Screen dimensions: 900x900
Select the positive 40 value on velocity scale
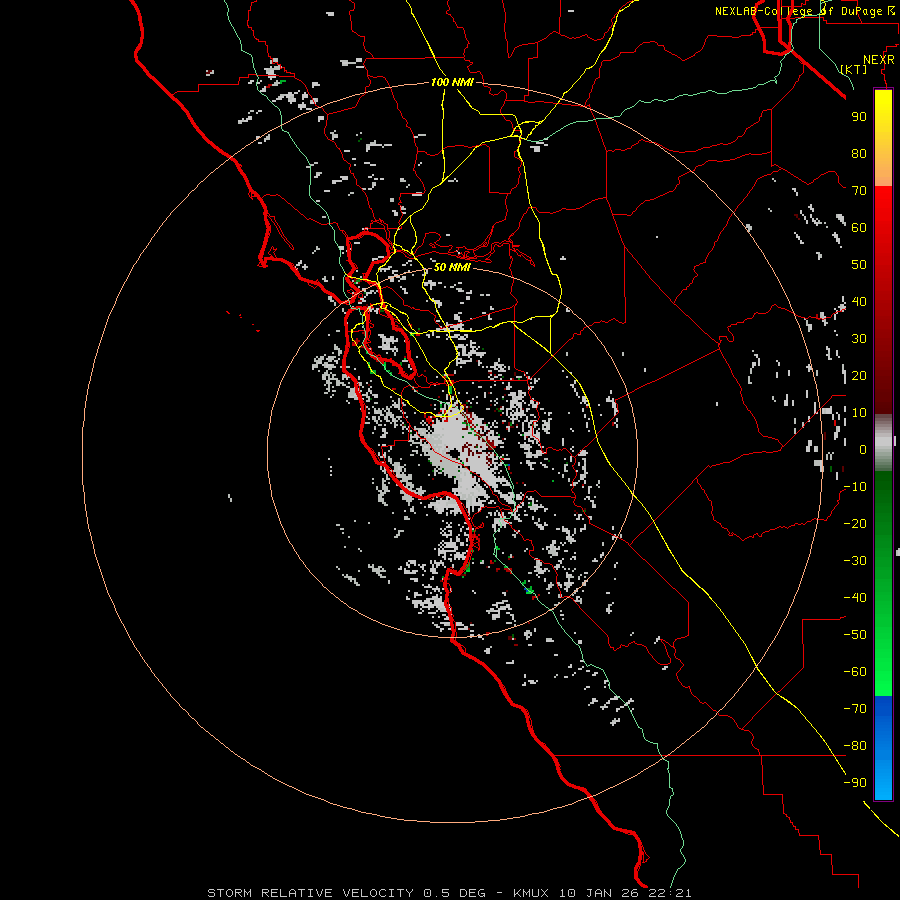(859, 302)
